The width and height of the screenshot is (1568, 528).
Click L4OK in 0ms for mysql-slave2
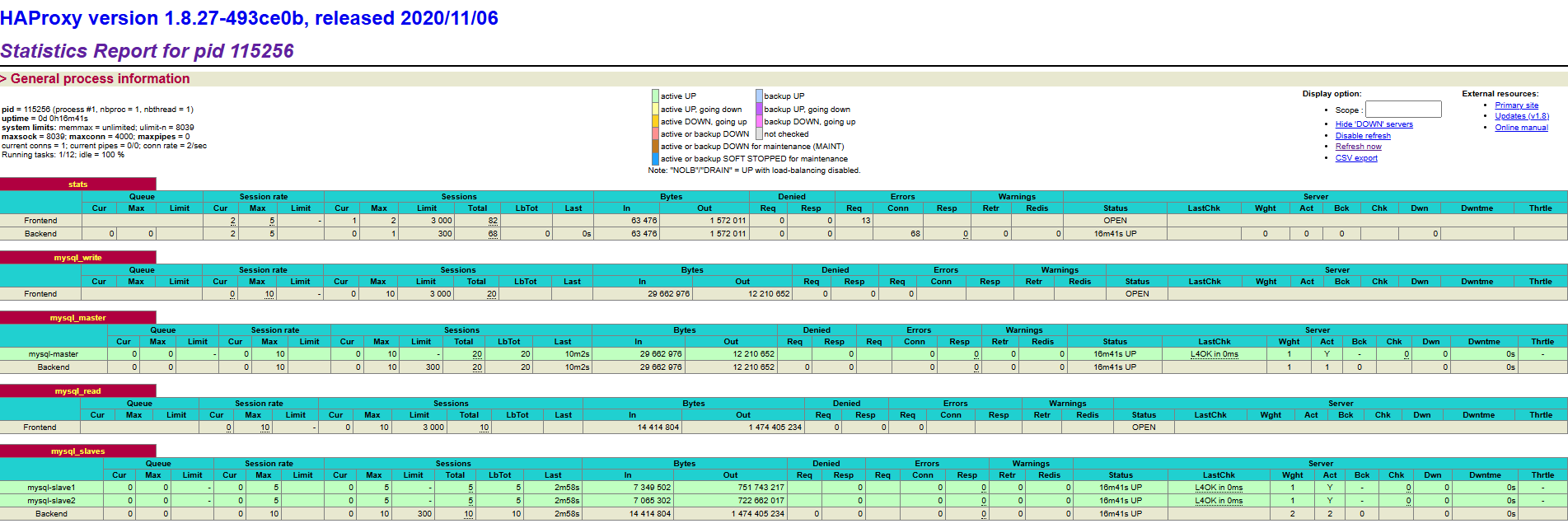click(1219, 501)
